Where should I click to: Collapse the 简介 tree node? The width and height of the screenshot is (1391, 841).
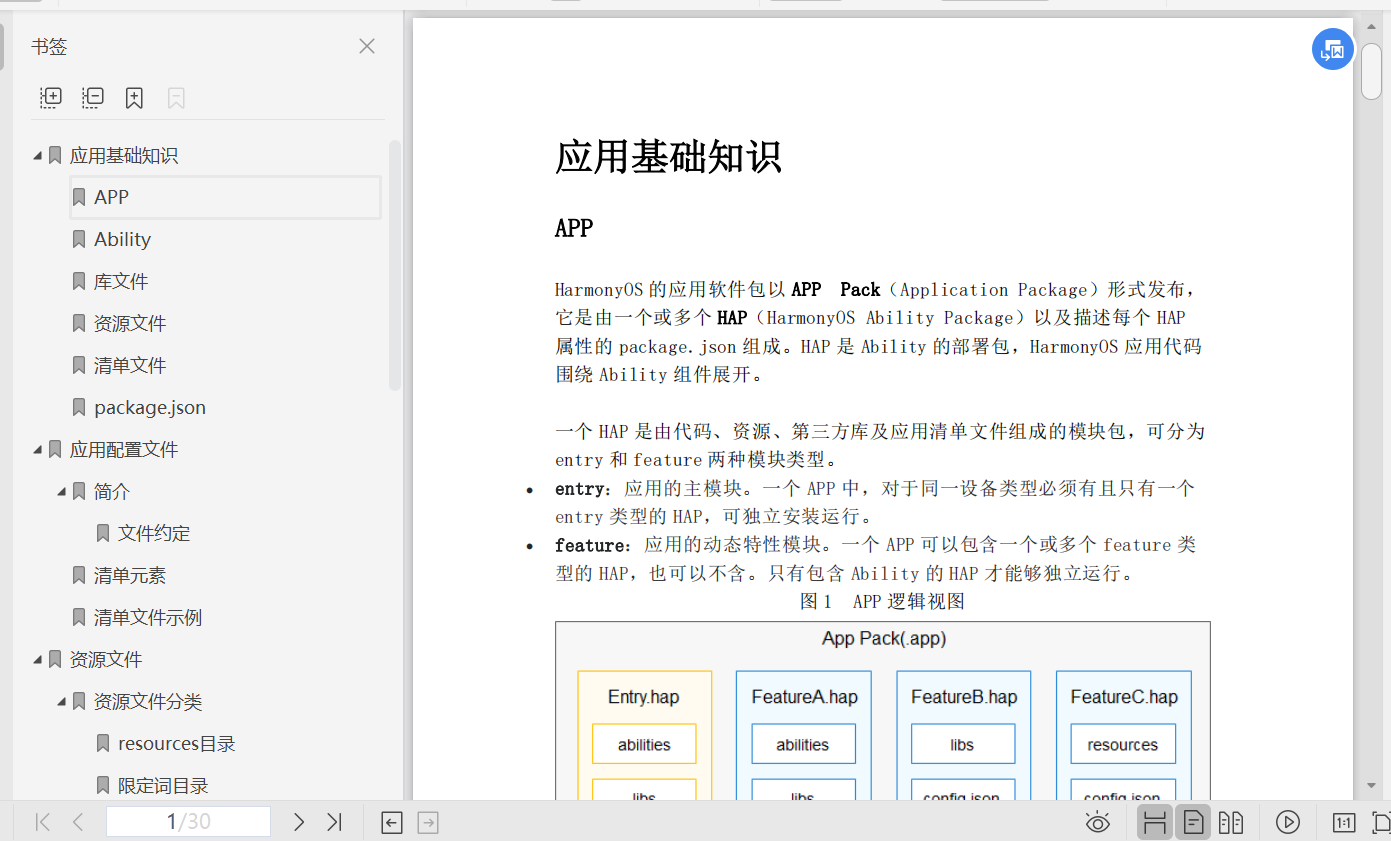62,492
